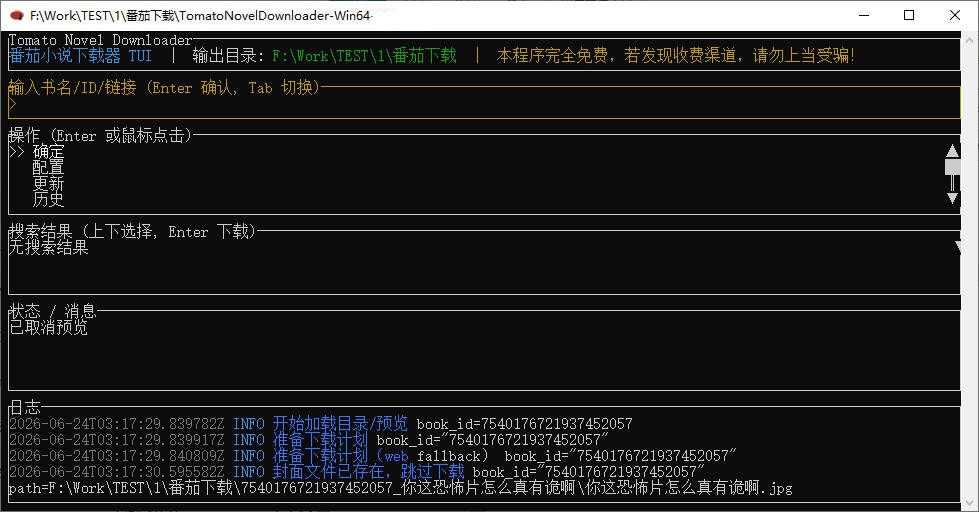Close the TomatoNovelDownloader window

coord(955,15)
